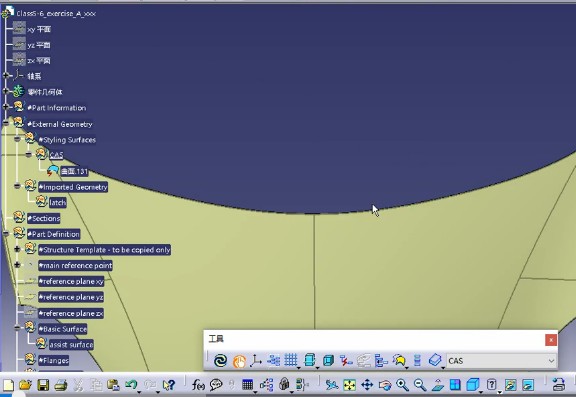Close the 工具 toolbar window
Screen dimensions: 576x397
point(551,340)
